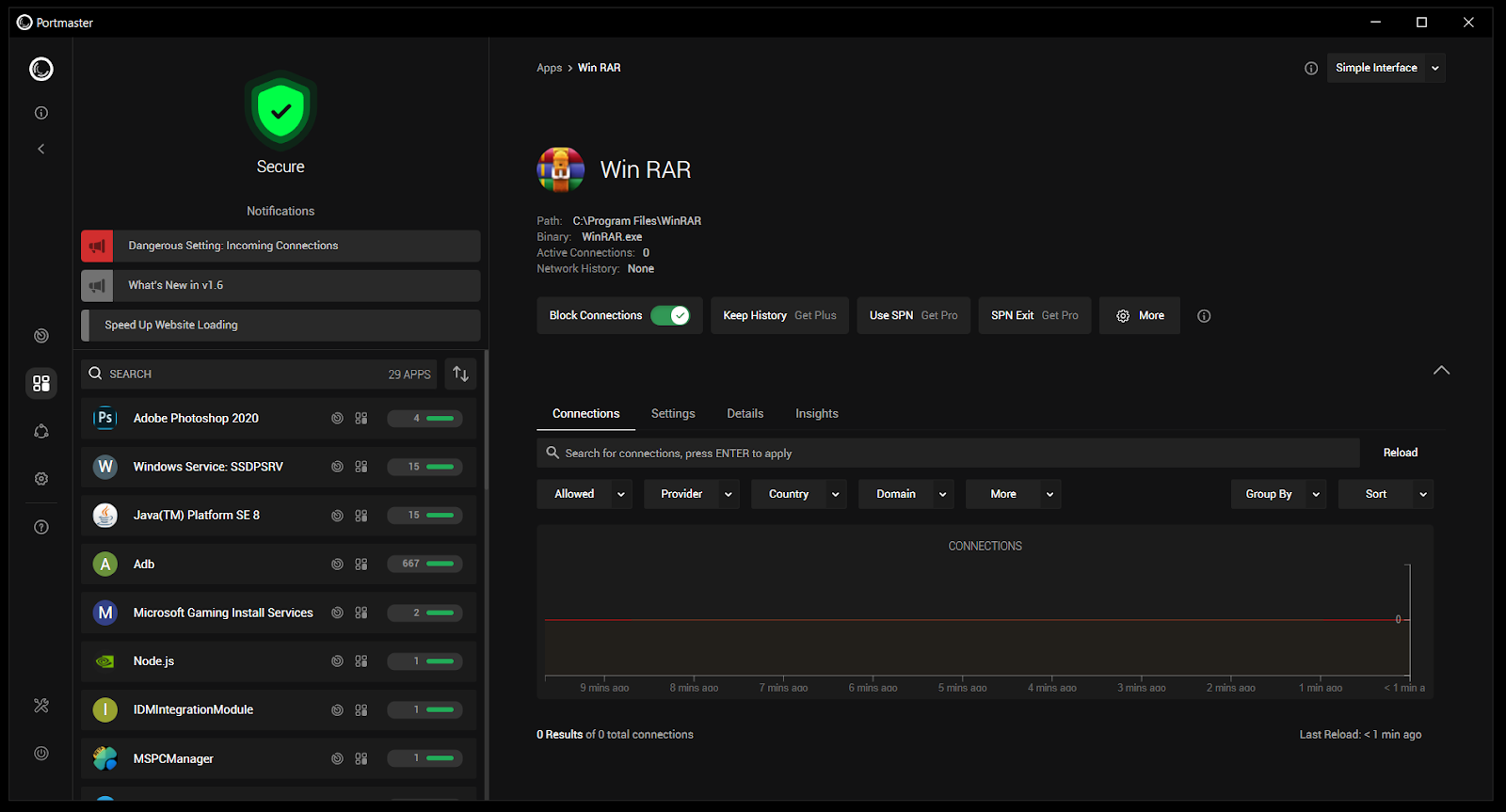Click the info icon next to More button

[x=1204, y=316]
